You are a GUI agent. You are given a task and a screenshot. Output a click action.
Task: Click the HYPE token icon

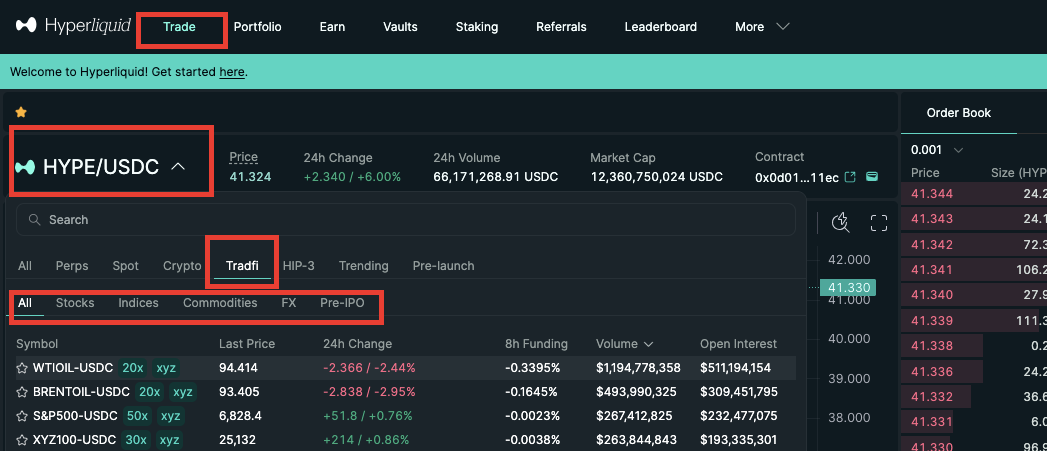(25, 167)
